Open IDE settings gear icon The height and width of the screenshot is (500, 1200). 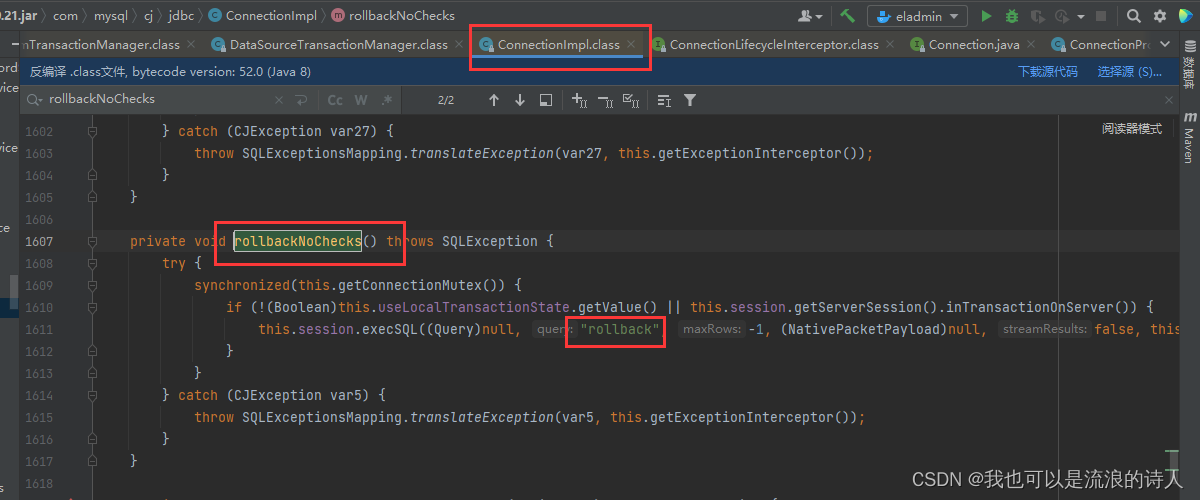coord(1160,16)
